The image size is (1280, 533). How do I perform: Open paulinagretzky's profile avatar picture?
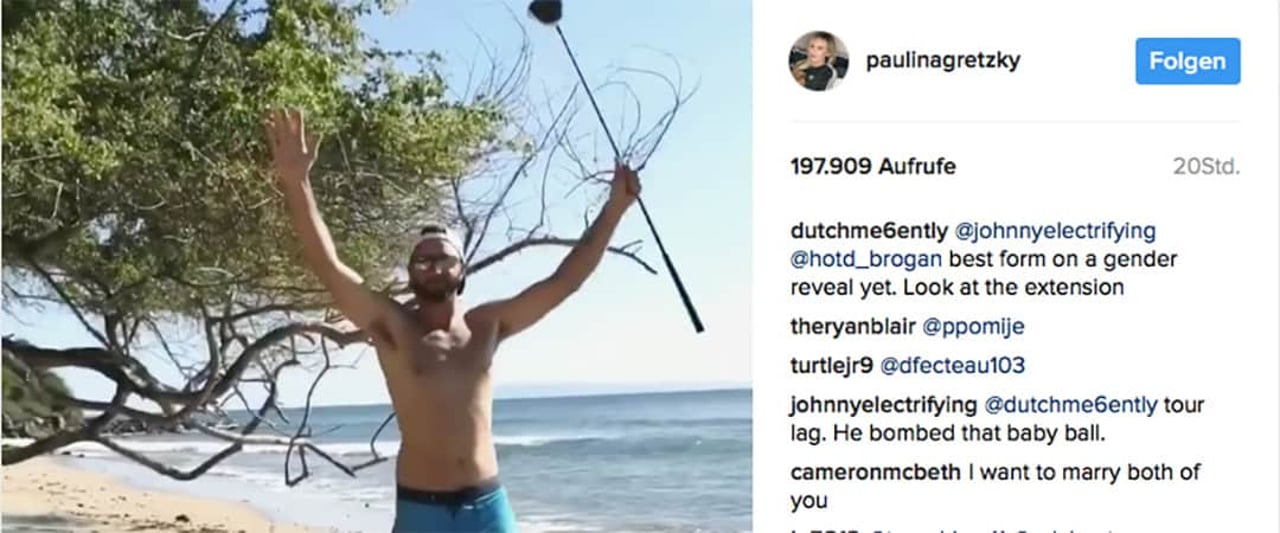[819, 61]
